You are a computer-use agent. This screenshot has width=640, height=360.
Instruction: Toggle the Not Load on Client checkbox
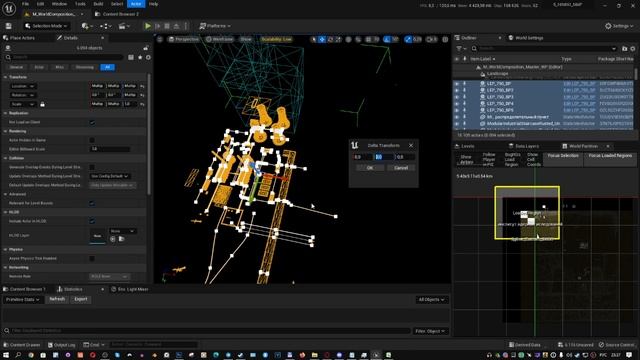[92, 122]
